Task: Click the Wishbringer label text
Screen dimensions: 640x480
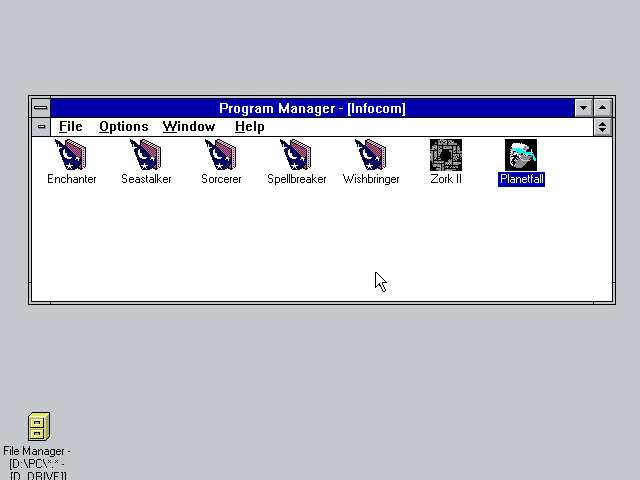Action: [x=371, y=179]
